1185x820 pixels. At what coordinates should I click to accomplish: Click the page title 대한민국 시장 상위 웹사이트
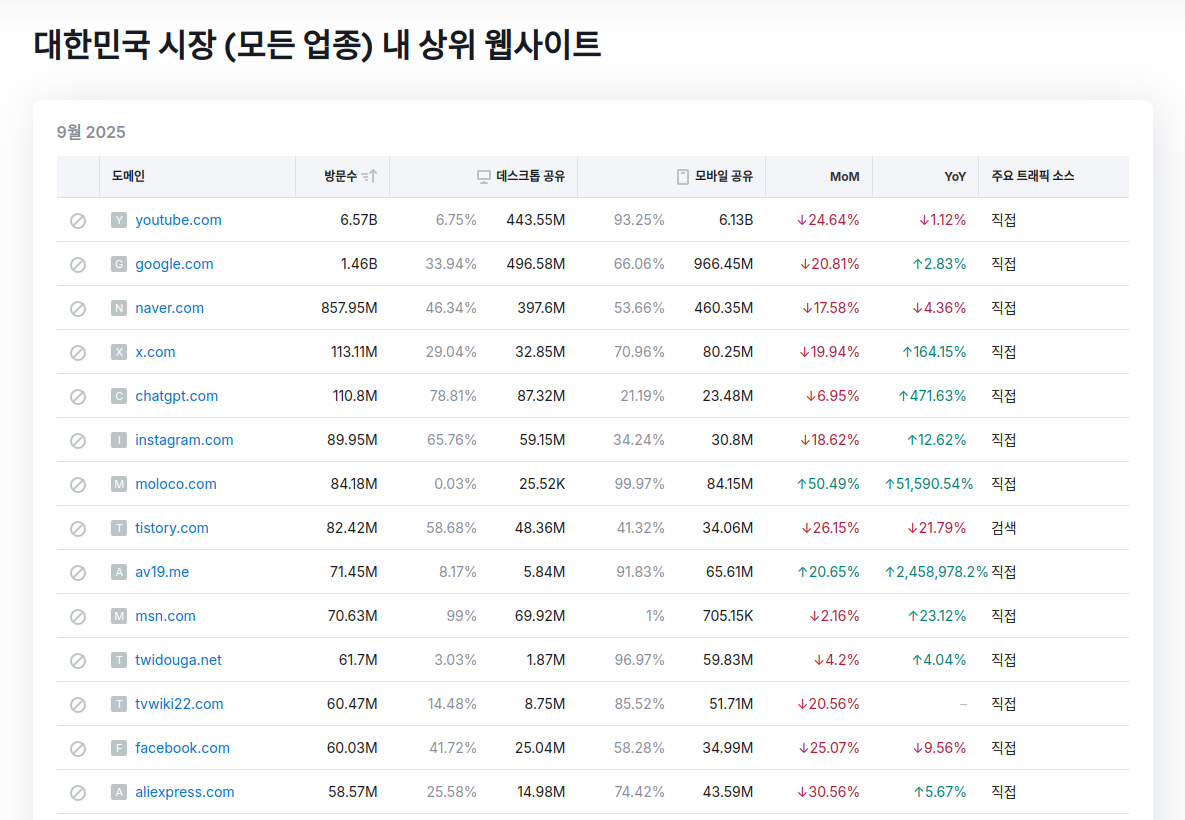317,45
